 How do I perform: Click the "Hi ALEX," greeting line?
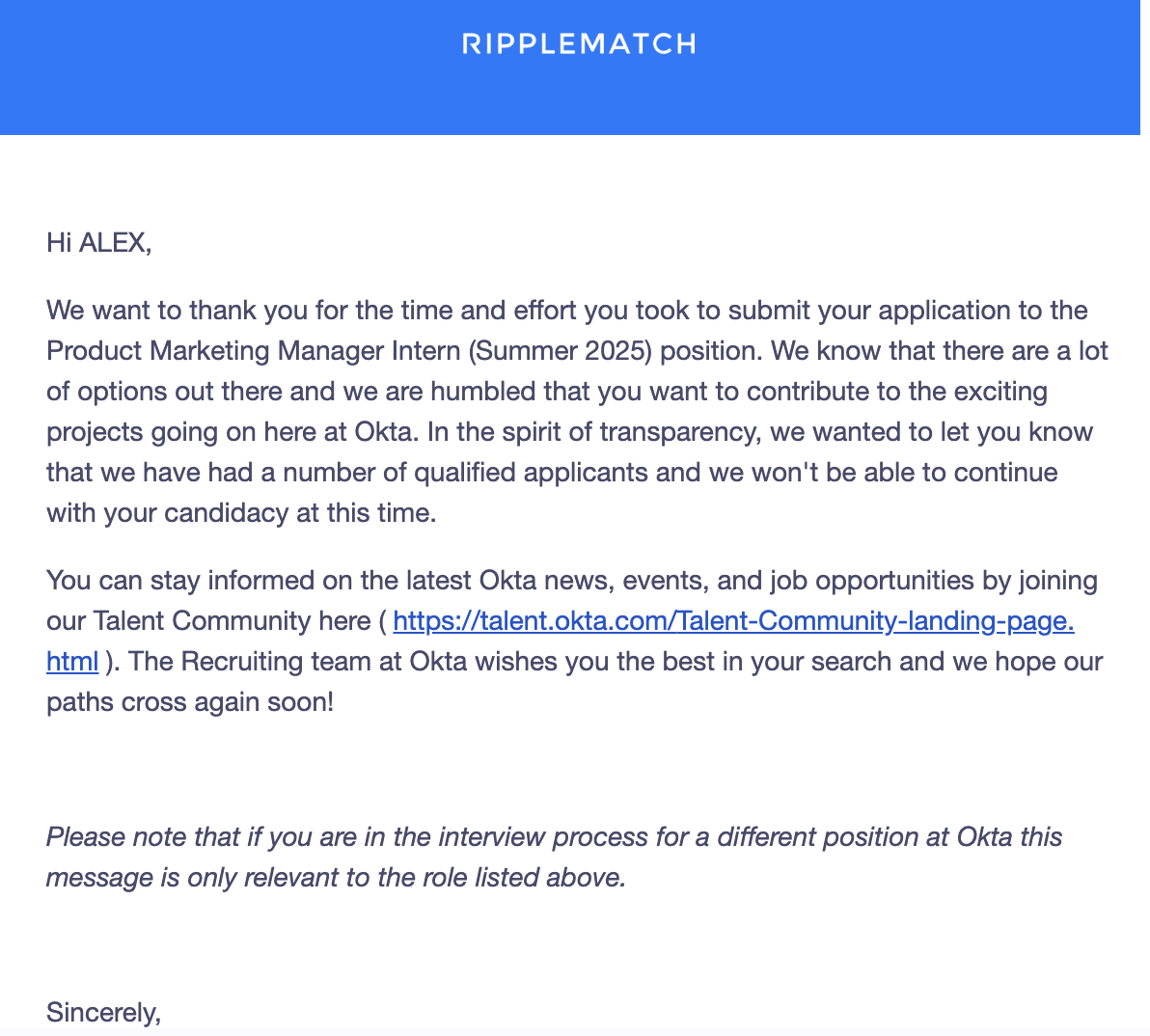click(98, 243)
